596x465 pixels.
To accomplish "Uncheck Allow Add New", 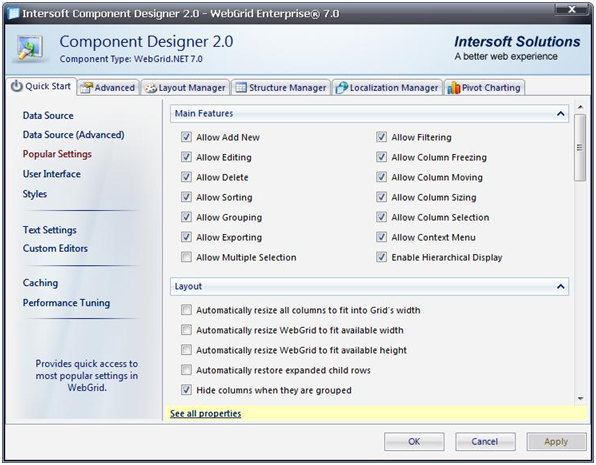I will [186, 137].
